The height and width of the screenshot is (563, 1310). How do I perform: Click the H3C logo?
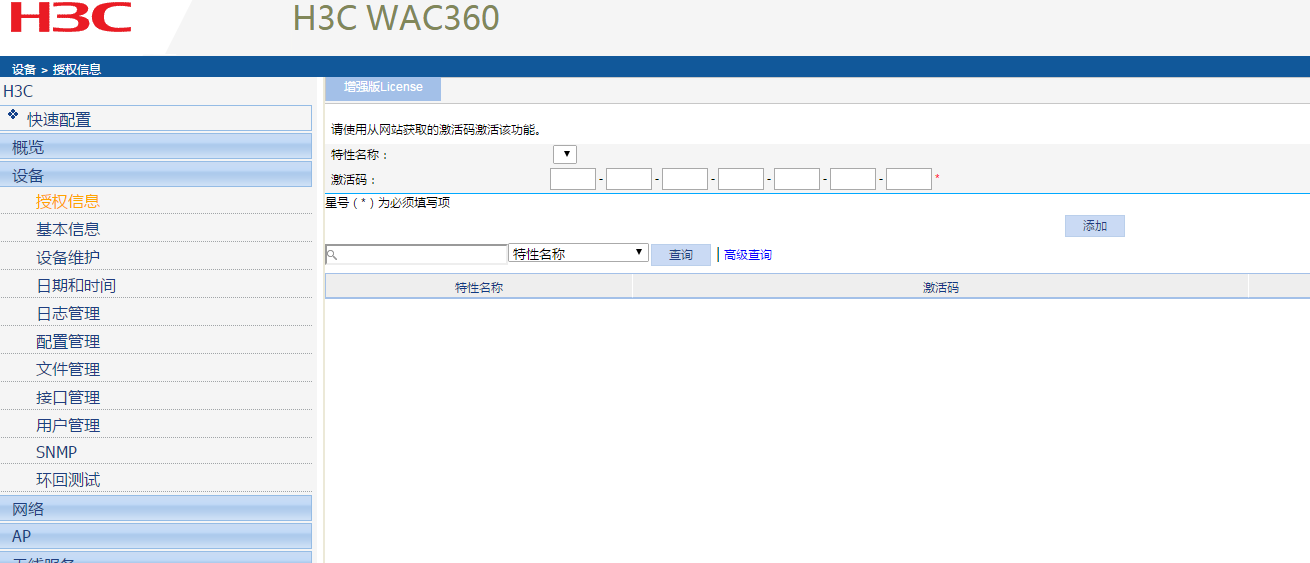click(x=71, y=18)
